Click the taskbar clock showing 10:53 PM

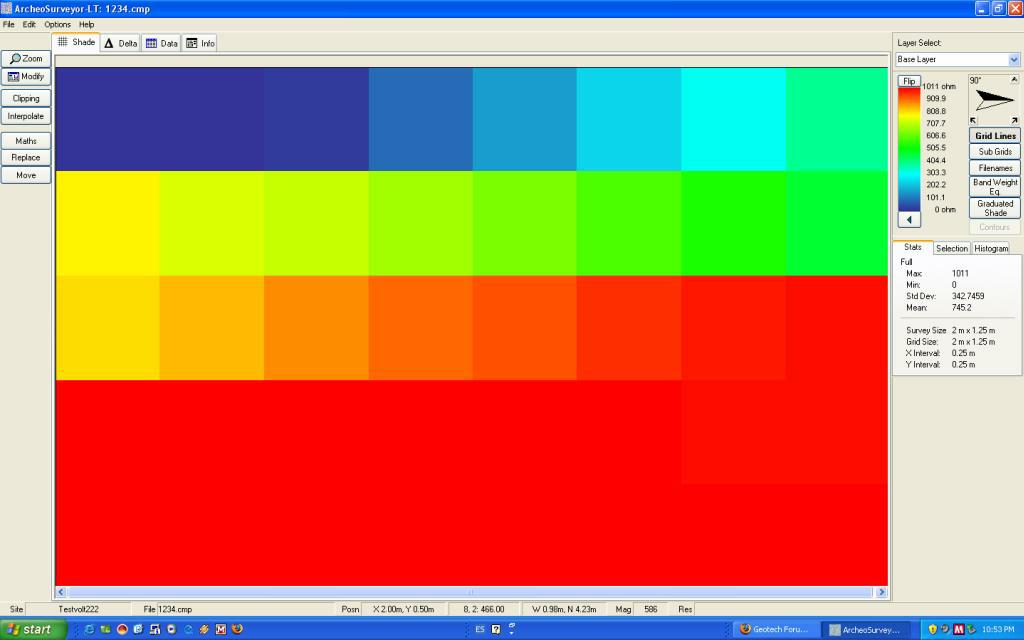[998, 630]
